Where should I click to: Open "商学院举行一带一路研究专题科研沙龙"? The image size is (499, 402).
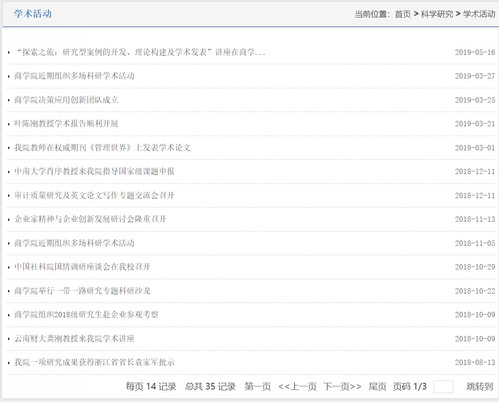[x=82, y=291]
